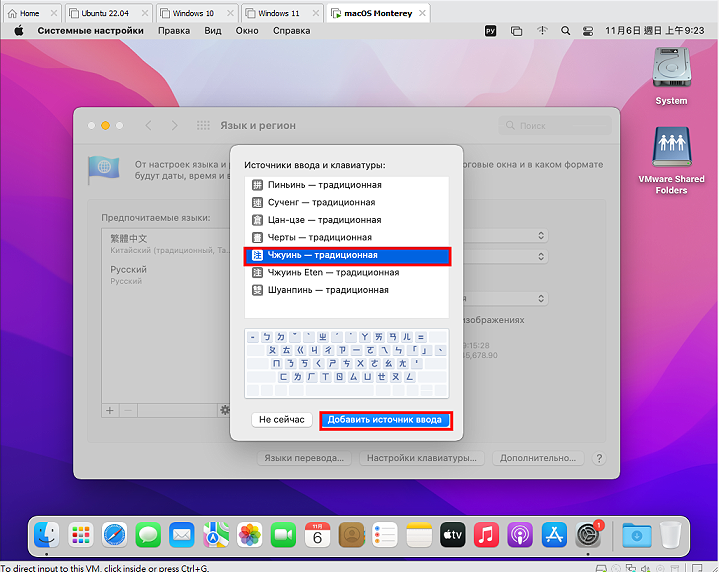Open Mail app in the Dock
This screenshot has width=720, height=572.
pos(182,535)
